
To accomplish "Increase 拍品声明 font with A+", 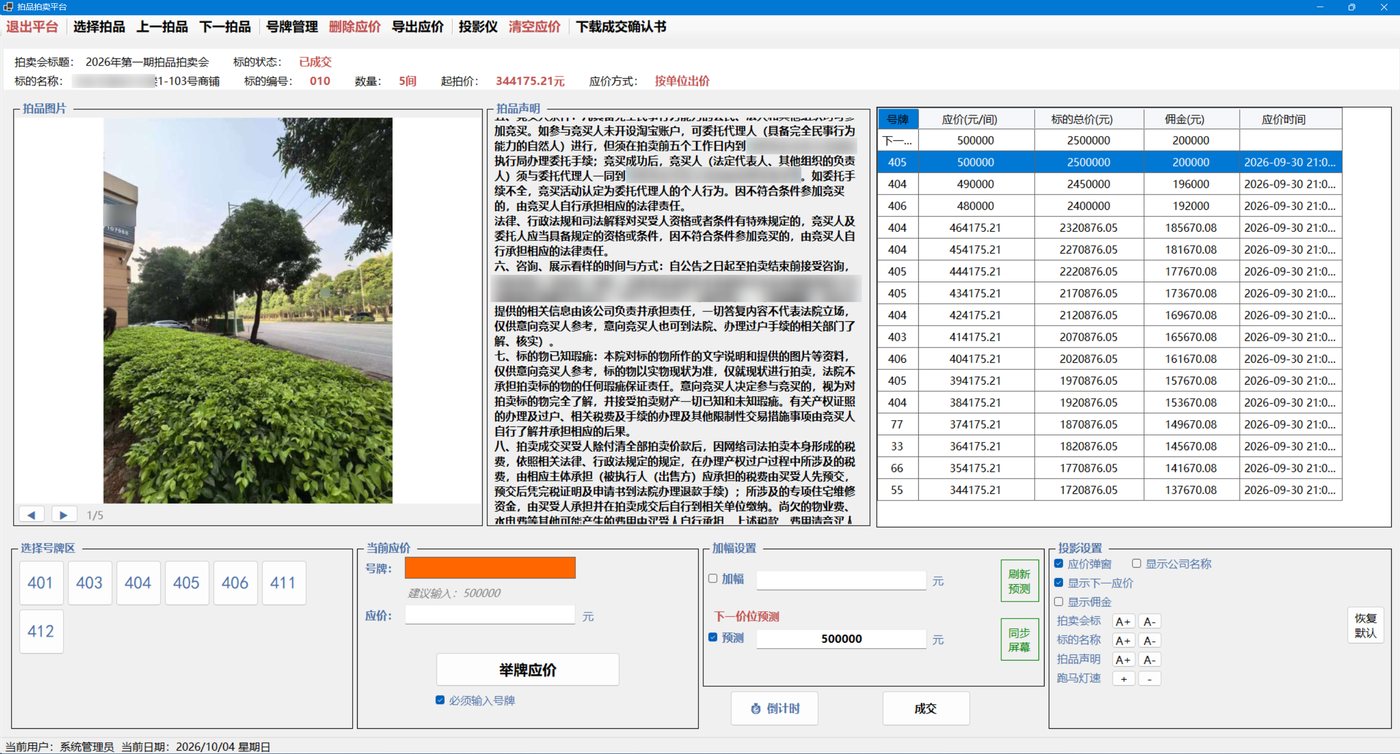I will 1123,659.
